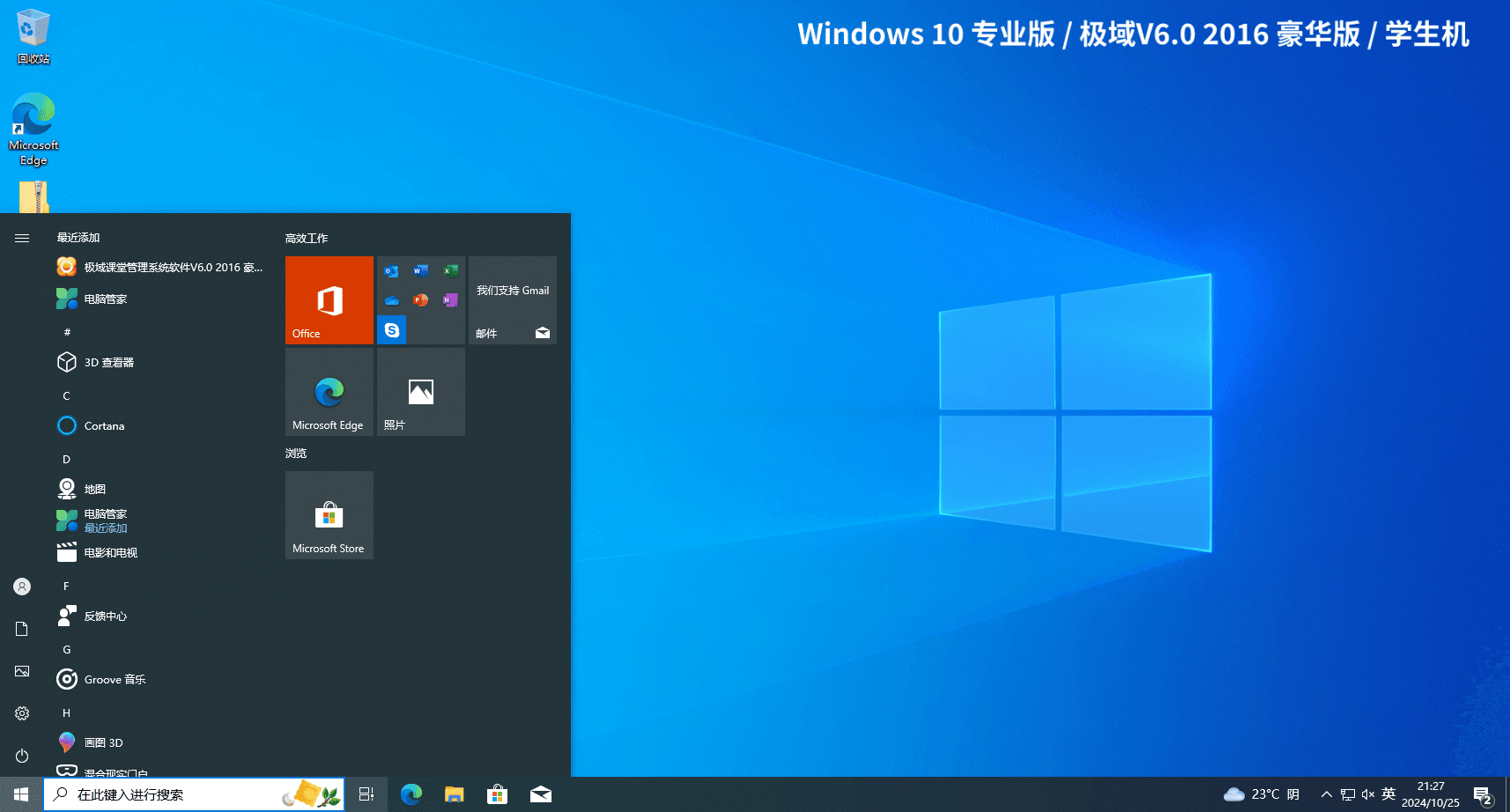Switch input language via 英 indicator
The image size is (1510, 812).
[x=1388, y=794]
